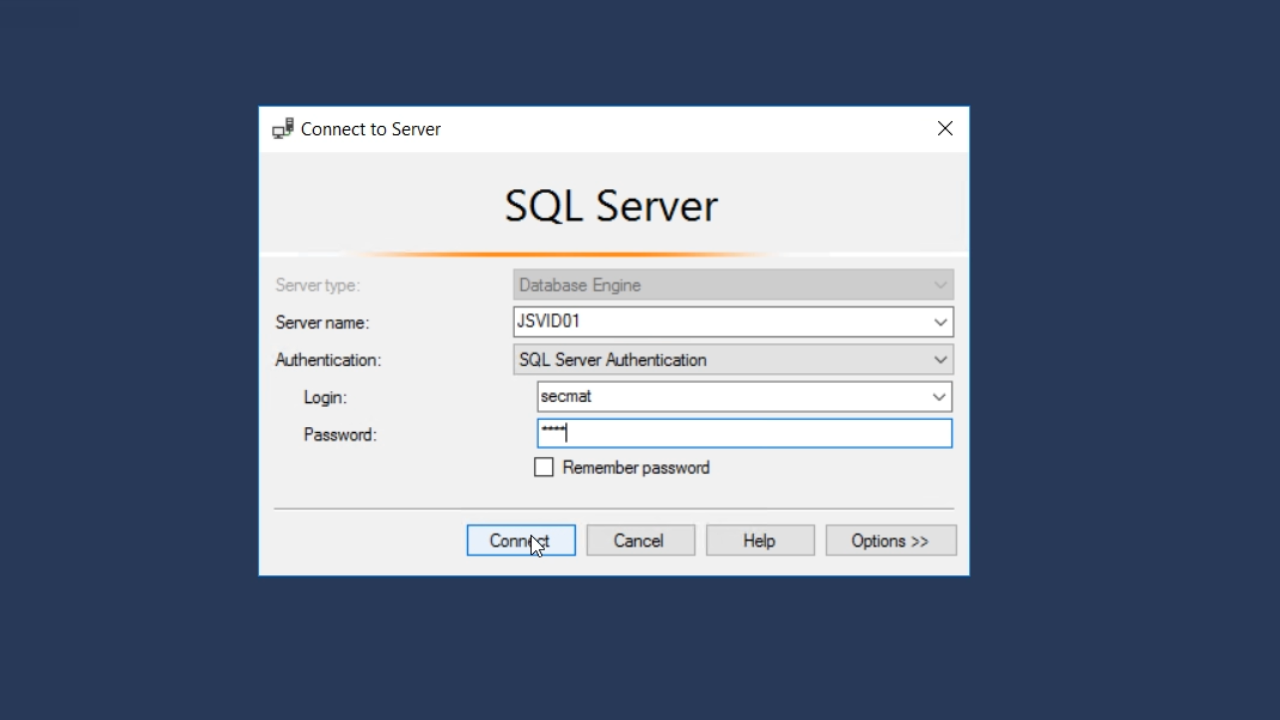1280x720 pixels.
Task: Expand the Login dropdown arrow
Action: (939, 397)
